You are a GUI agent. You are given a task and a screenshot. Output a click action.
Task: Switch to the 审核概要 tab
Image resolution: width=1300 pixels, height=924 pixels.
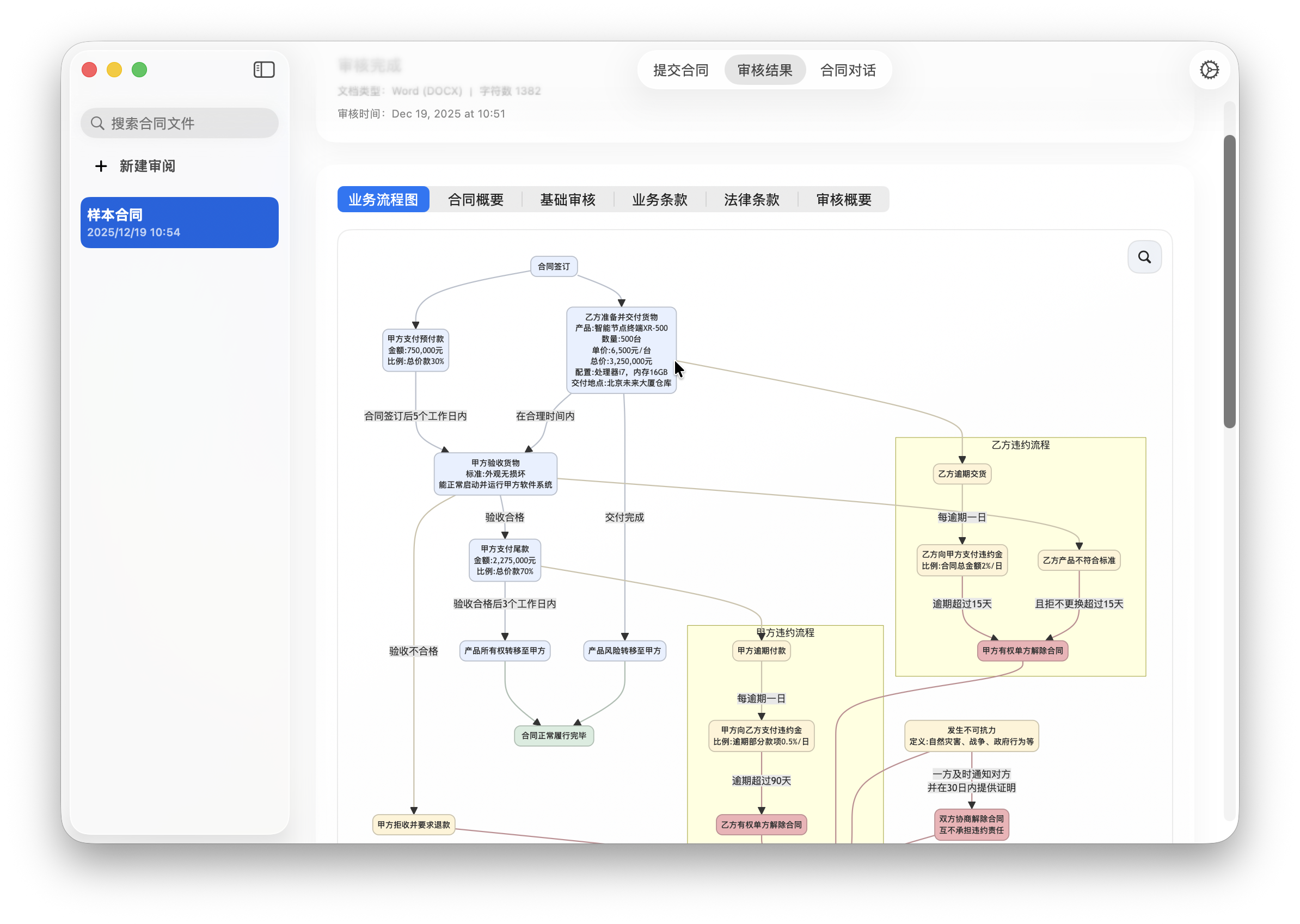tap(843, 199)
